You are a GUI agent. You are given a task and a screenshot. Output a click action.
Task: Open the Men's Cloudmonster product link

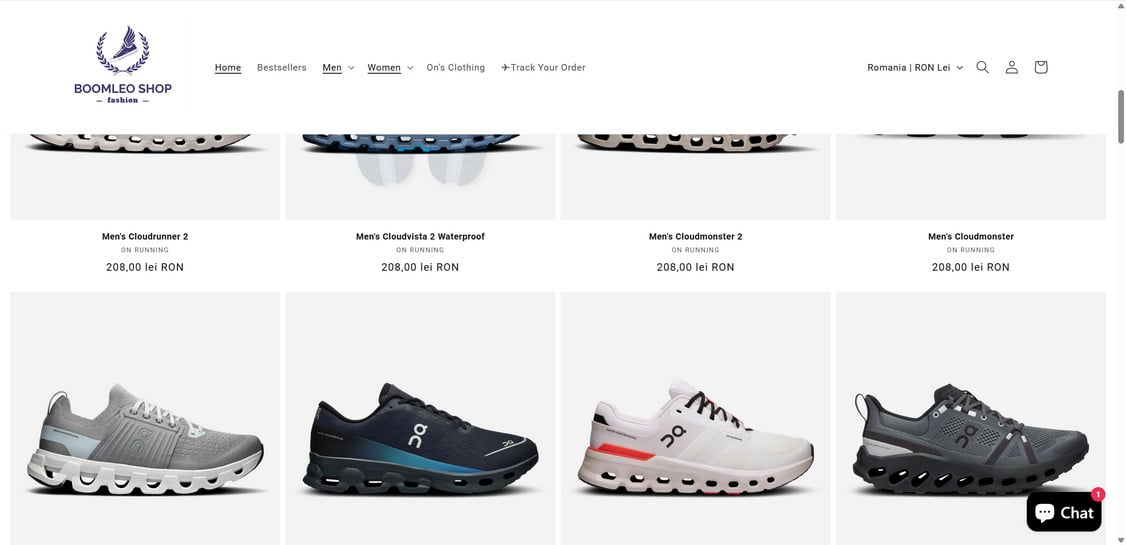(x=971, y=236)
